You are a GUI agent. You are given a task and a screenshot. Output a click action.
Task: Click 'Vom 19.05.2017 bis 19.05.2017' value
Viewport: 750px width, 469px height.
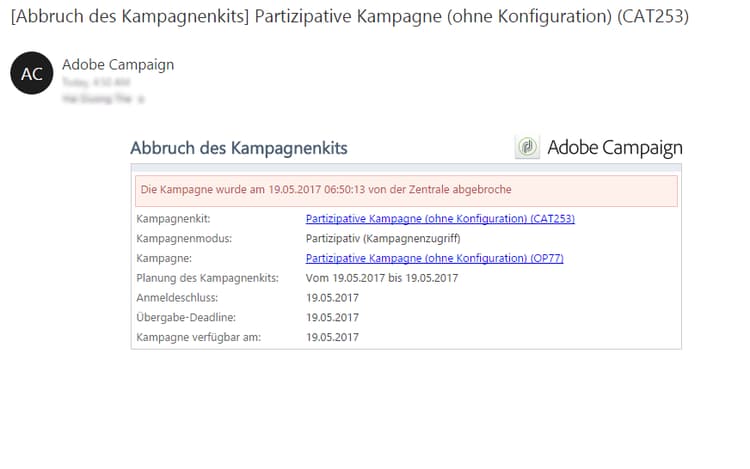(x=382, y=278)
